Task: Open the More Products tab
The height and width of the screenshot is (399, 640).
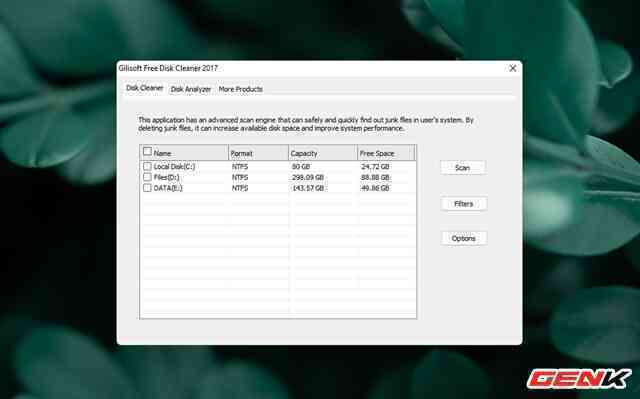Action: pos(240,89)
